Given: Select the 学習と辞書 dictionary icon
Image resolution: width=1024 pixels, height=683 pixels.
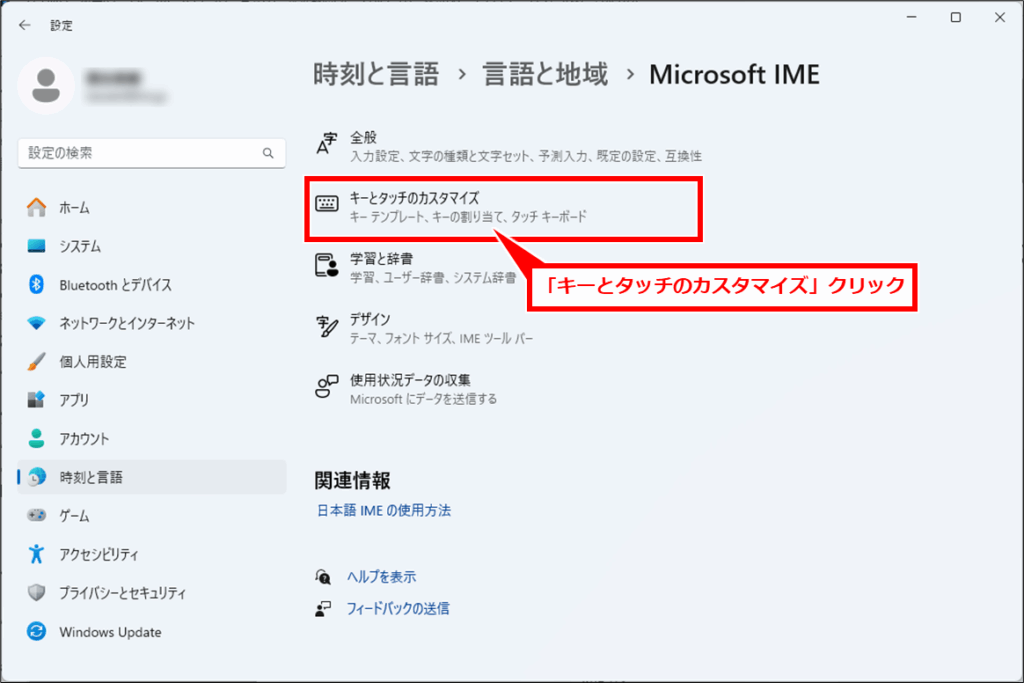Looking at the screenshot, I should 324,266.
